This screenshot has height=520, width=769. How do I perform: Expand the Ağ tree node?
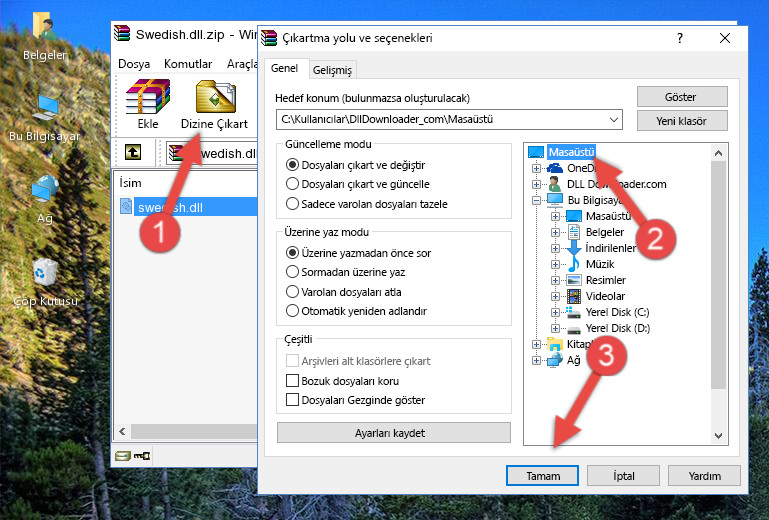pyautogui.click(x=536, y=361)
